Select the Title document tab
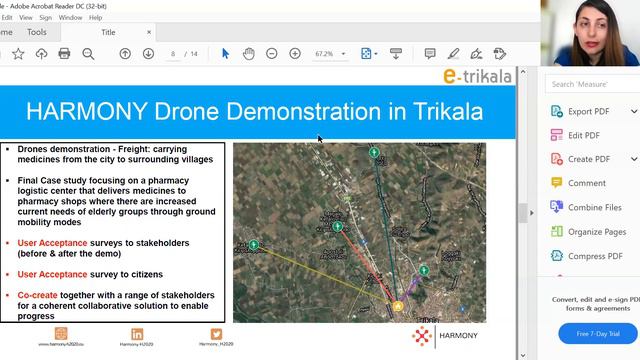The height and width of the screenshot is (360, 640). pyautogui.click(x=108, y=32)
